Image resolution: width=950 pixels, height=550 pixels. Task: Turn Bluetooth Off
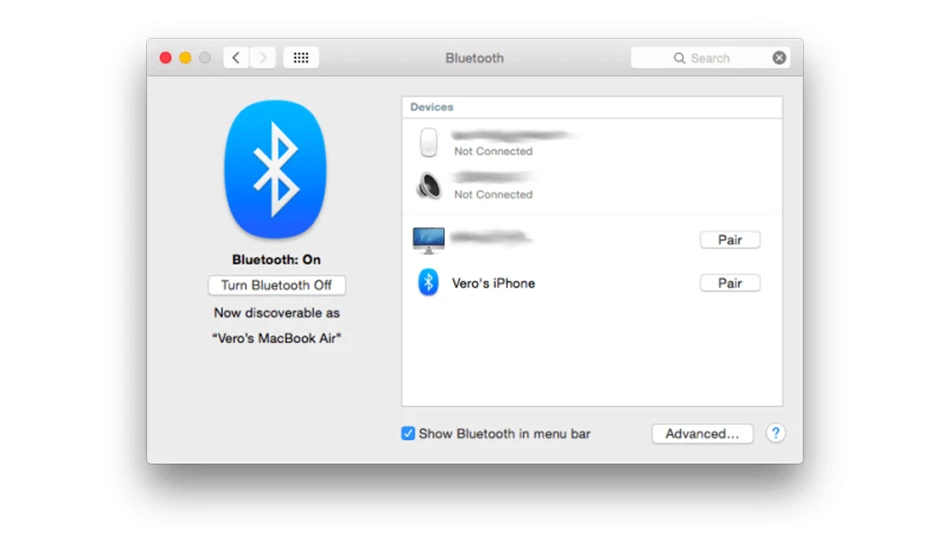click(277, 285)
